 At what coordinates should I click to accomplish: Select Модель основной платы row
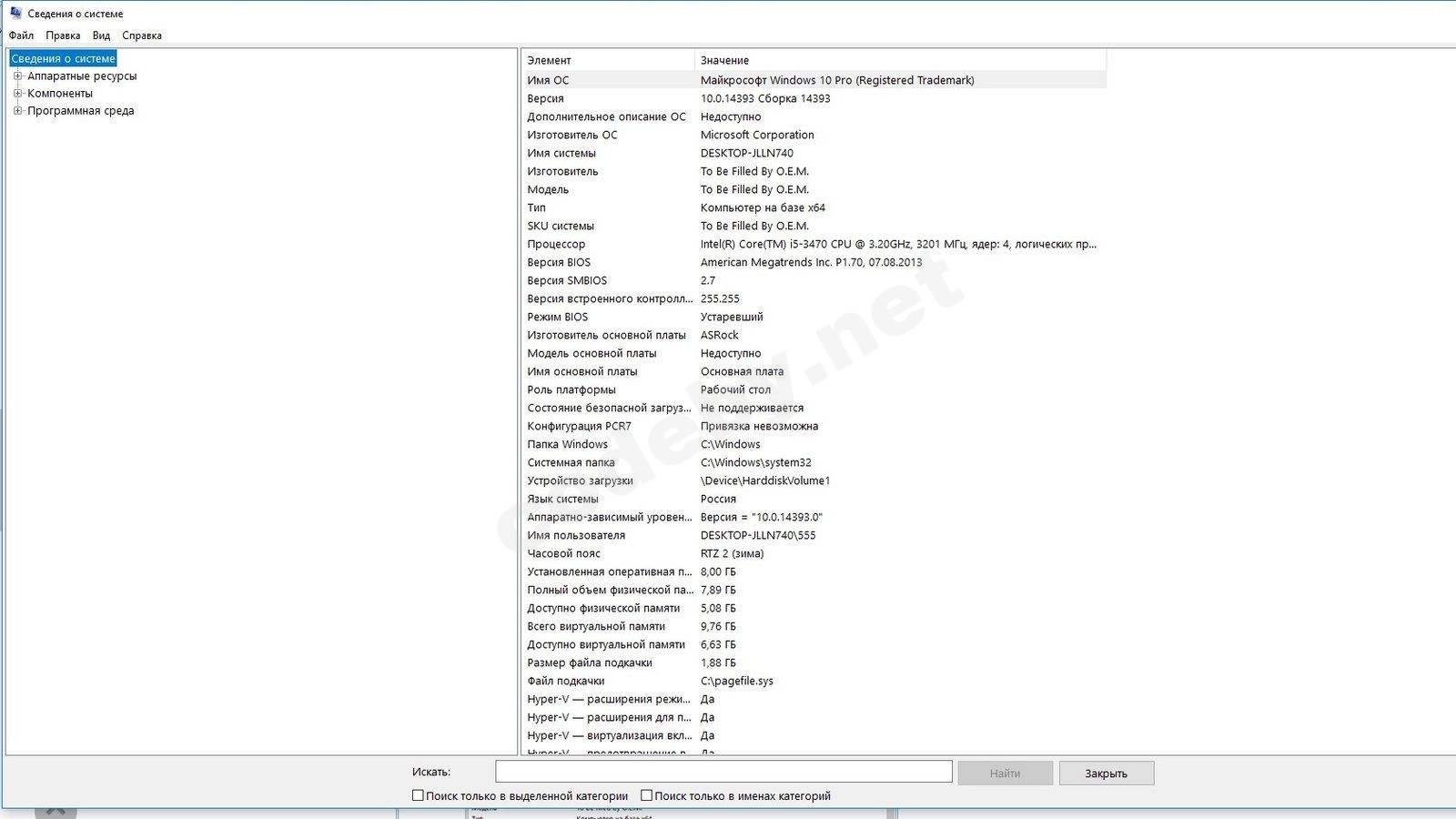(815, 353)
